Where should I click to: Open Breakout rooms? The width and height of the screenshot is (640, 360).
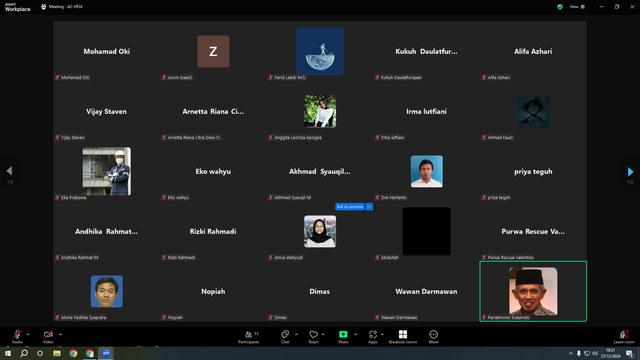403,337
